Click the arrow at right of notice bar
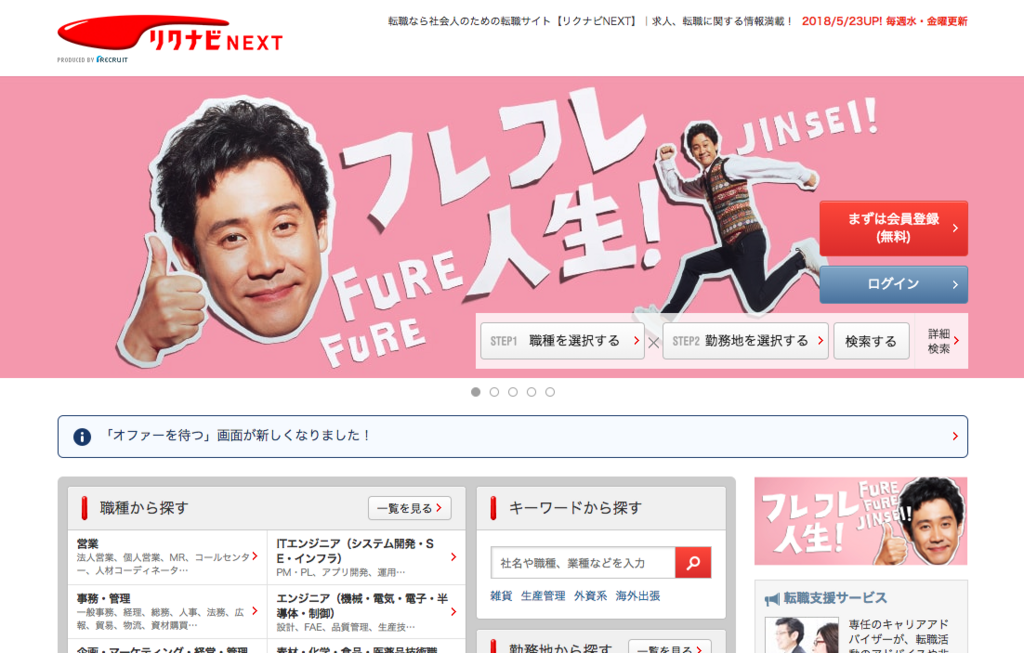The height and width of the screenshot is (653, 1024). pyautogui.click(x=955, y=436)
